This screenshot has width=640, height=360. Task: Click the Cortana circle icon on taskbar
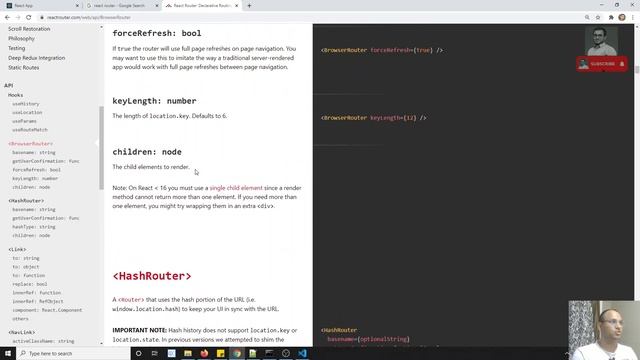tap(138, 353)
